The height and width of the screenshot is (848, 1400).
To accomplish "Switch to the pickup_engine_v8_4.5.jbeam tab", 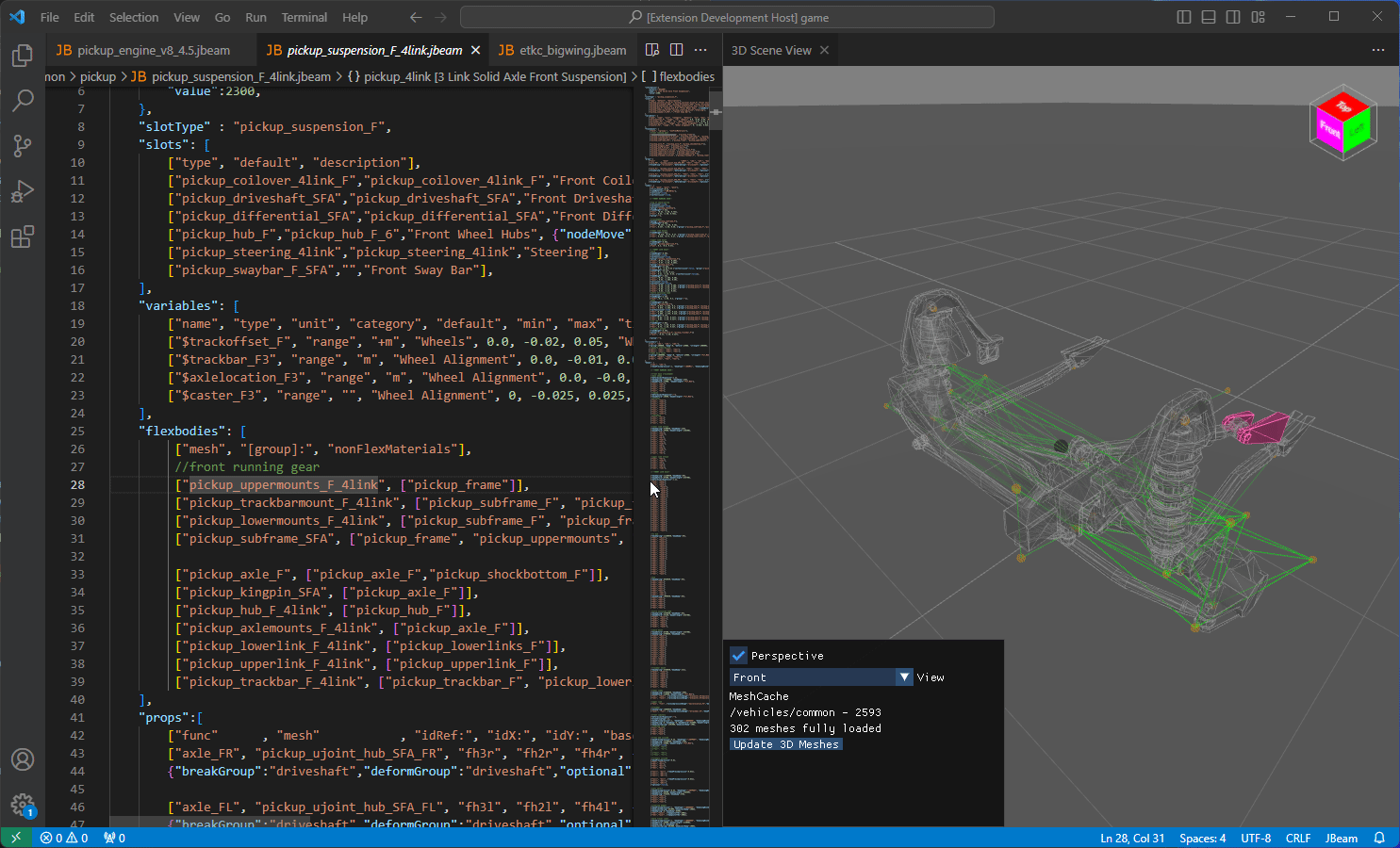I will [x=153, y=50].
